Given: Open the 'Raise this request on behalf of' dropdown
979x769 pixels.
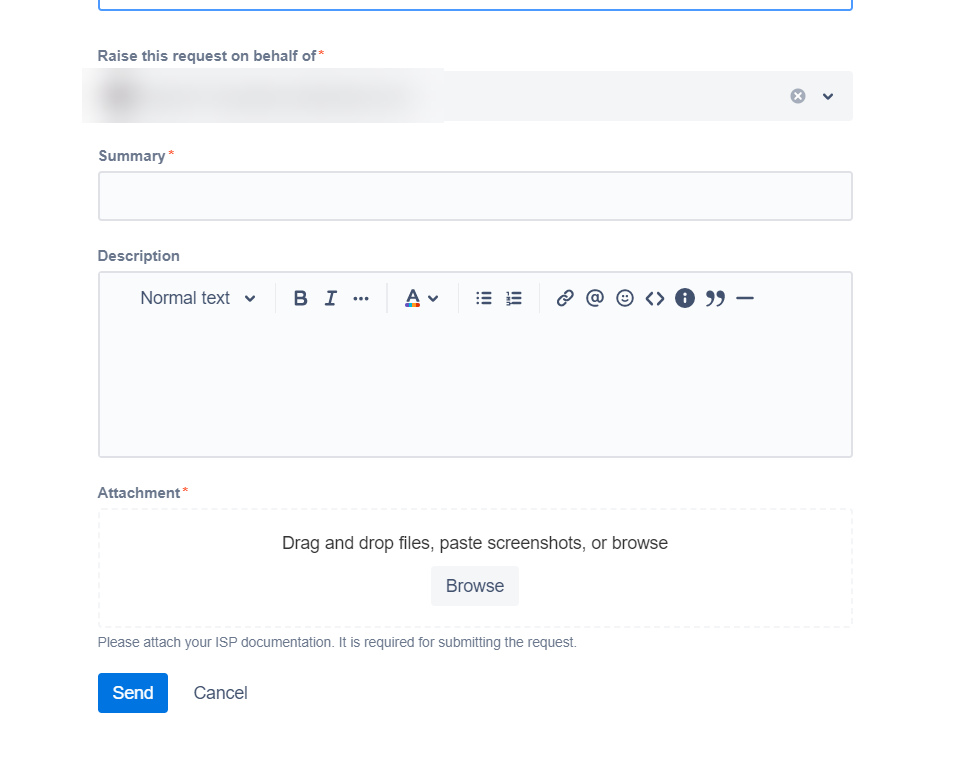Looking at the screenshot, I should point(827,95).
